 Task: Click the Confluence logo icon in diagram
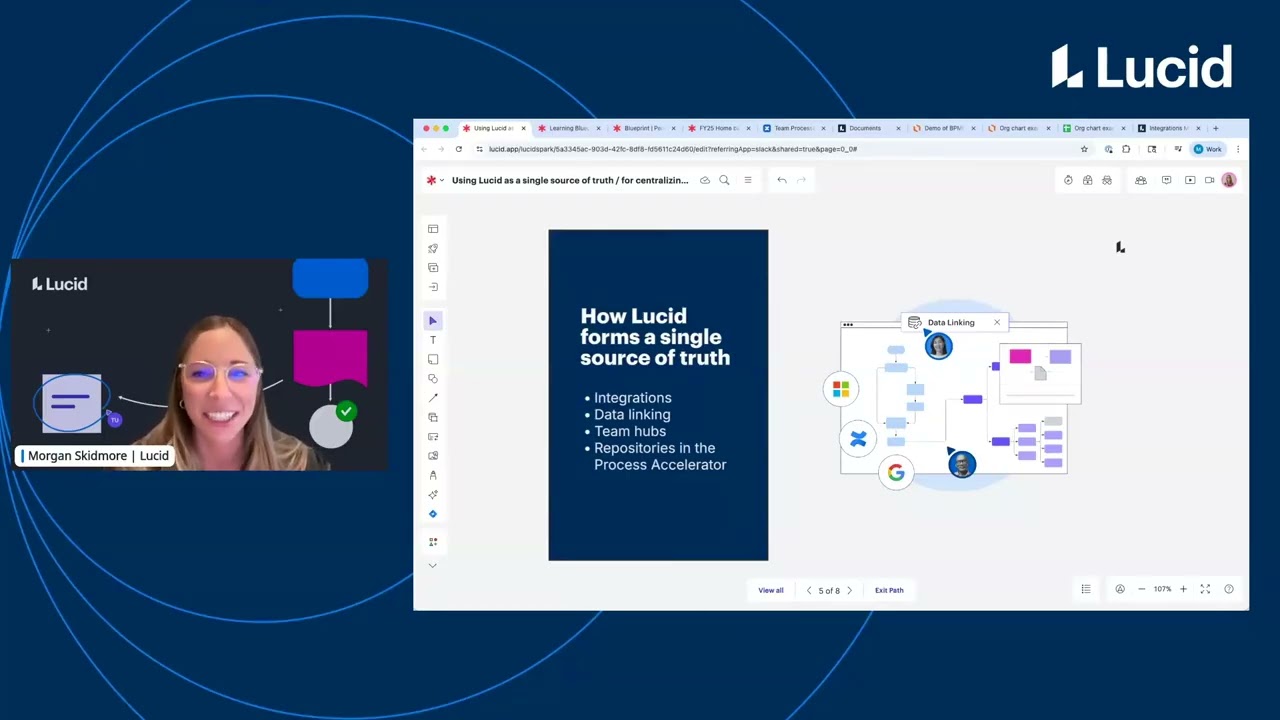click(x=858, y=438)
